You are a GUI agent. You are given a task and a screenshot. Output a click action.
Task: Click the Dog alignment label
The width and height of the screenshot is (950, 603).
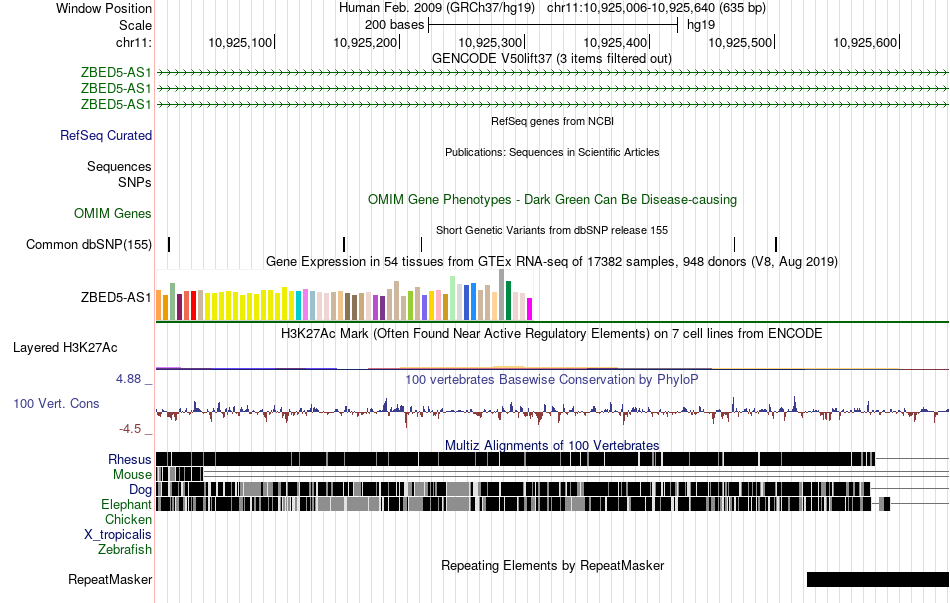(140, 490)
